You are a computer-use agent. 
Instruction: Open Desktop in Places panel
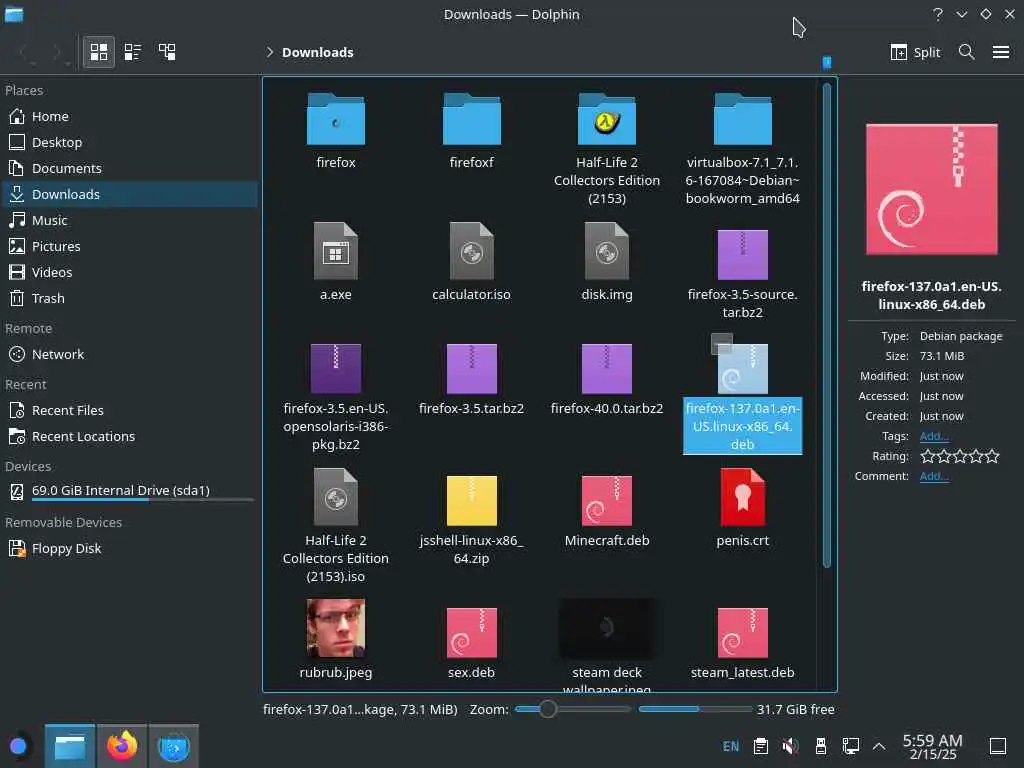tap(129, 142)
